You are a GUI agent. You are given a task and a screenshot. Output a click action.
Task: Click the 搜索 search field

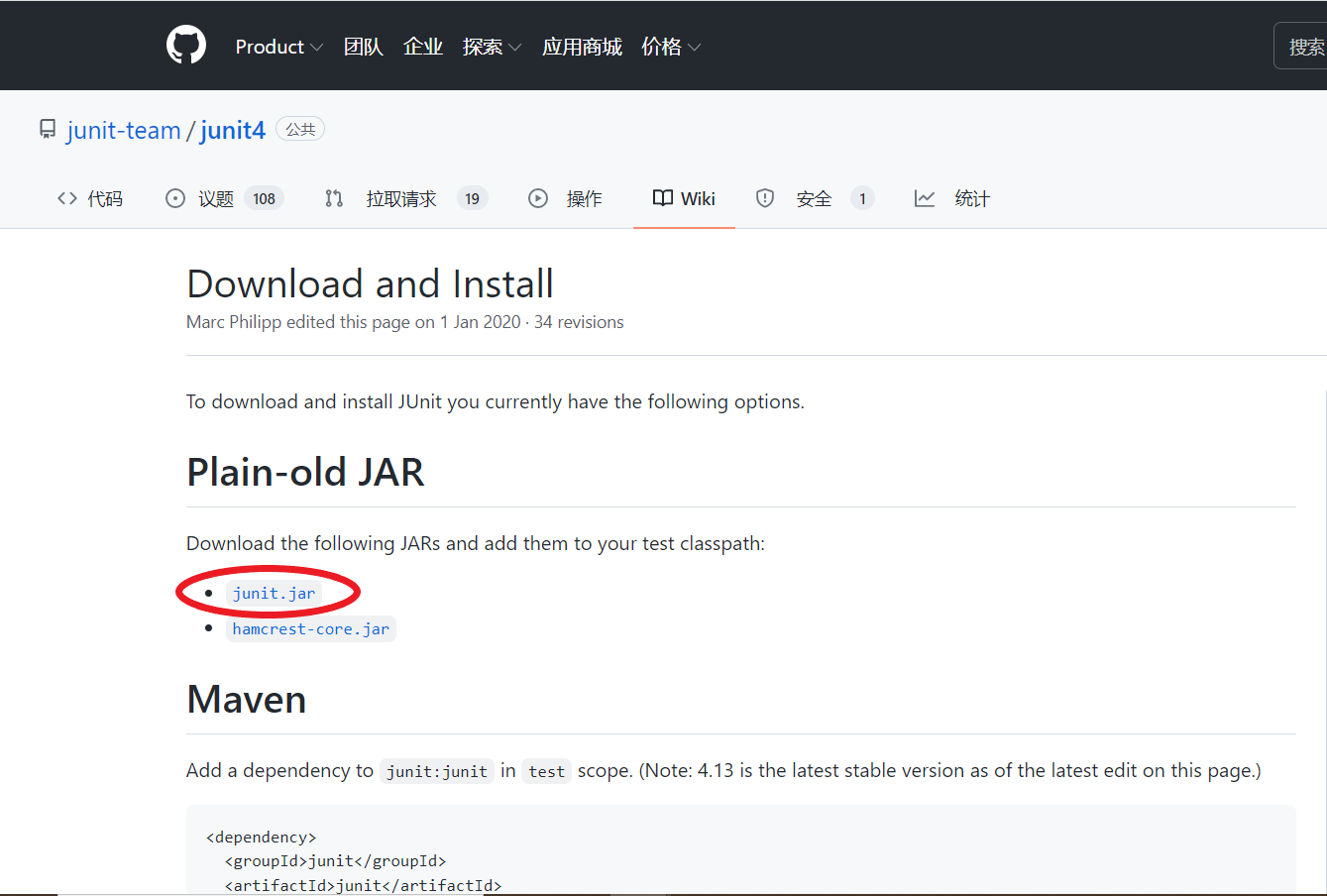(x=1300, y=46)
